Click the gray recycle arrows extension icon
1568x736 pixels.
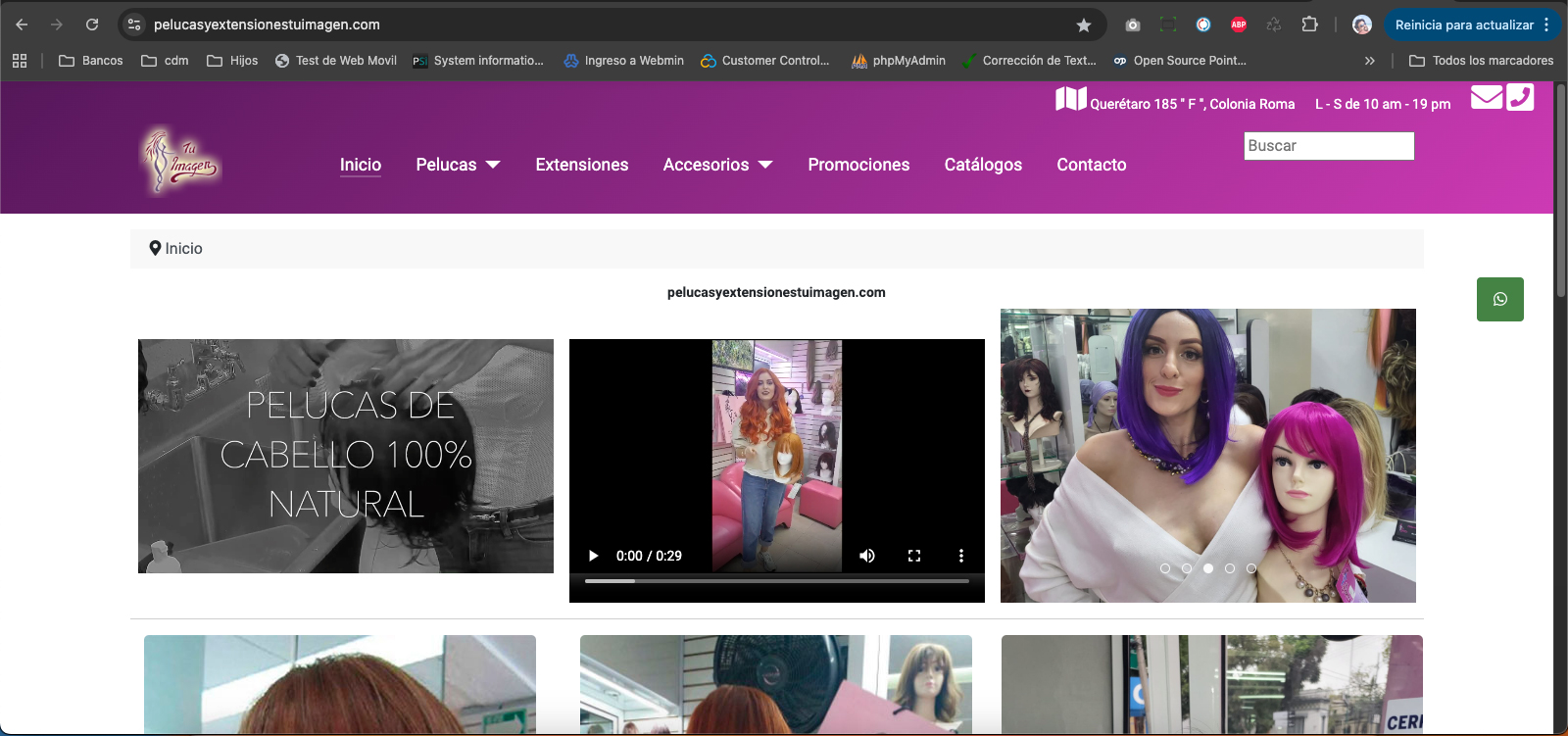(1274, 25)
